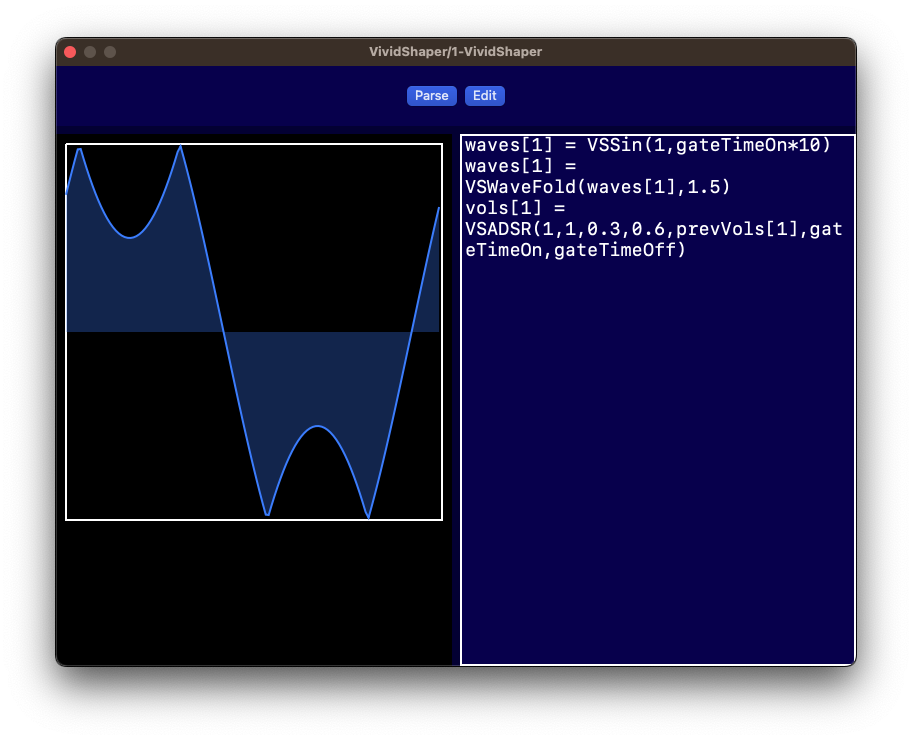Click the window title VividShaper/1-VividShaper

pyautogui.click(x=455, y=52)
